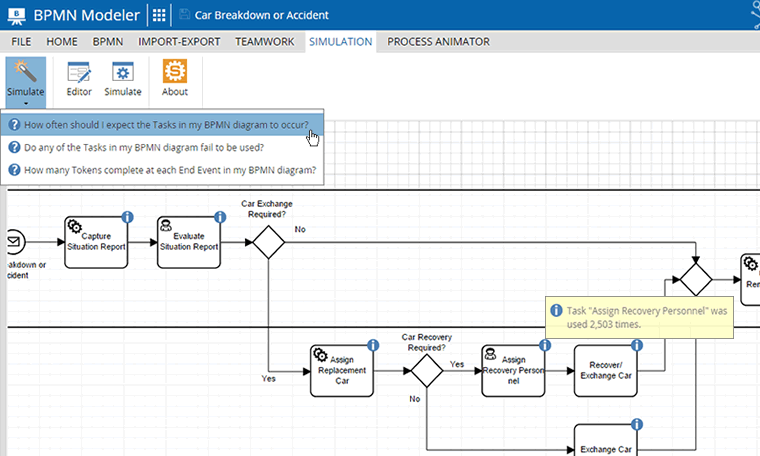This screenshot has width=760, height=456.
Task: Open the PROCESS ANIMATOR tab
Action: tap(438, 42)
